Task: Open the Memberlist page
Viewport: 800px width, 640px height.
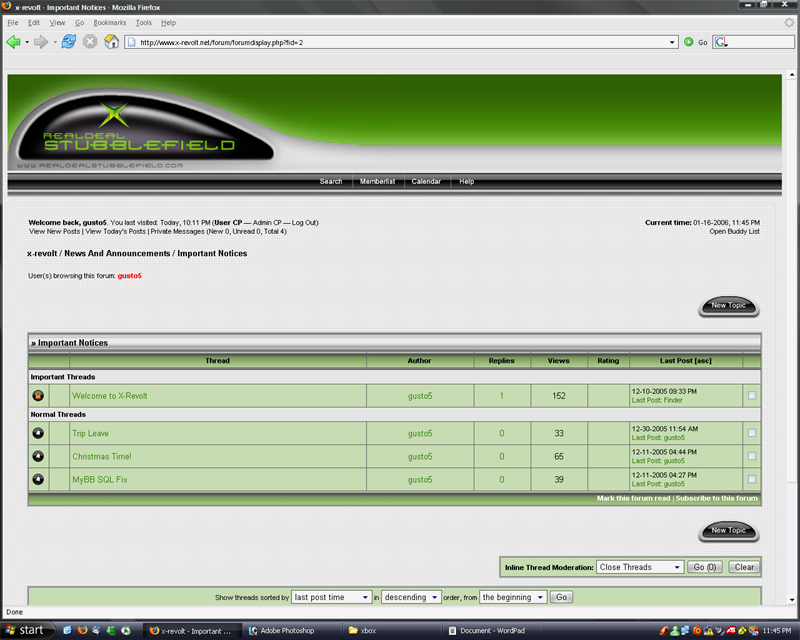Action: (378, 181)
